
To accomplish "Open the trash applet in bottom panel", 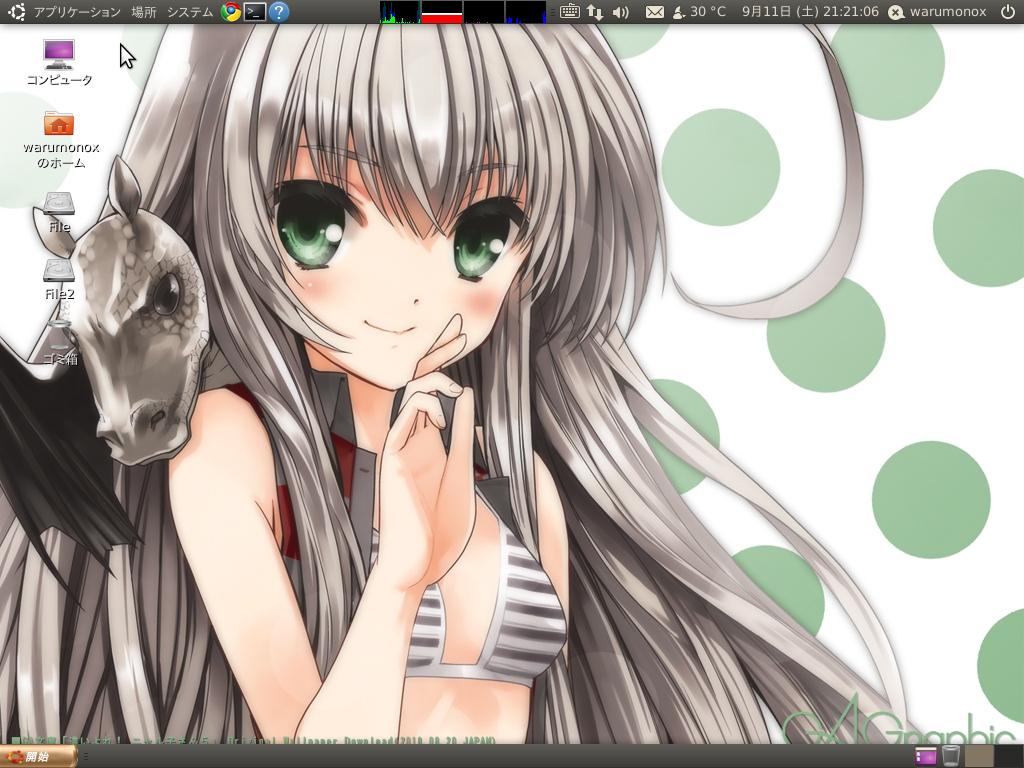I will tap(951, 756).
